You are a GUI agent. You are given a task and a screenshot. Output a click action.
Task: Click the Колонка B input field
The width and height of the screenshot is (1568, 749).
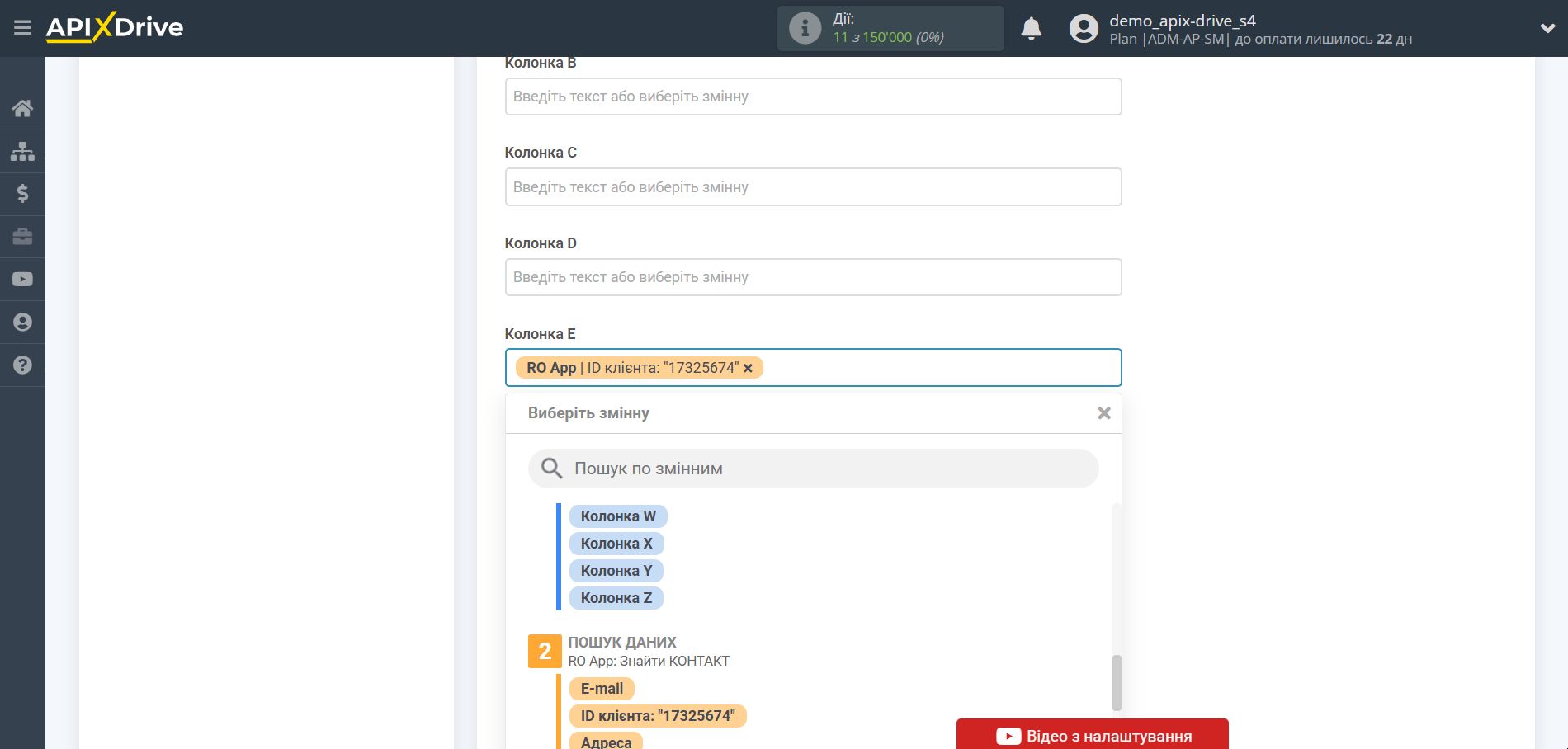pyautogui.click(x=813, y=97)
